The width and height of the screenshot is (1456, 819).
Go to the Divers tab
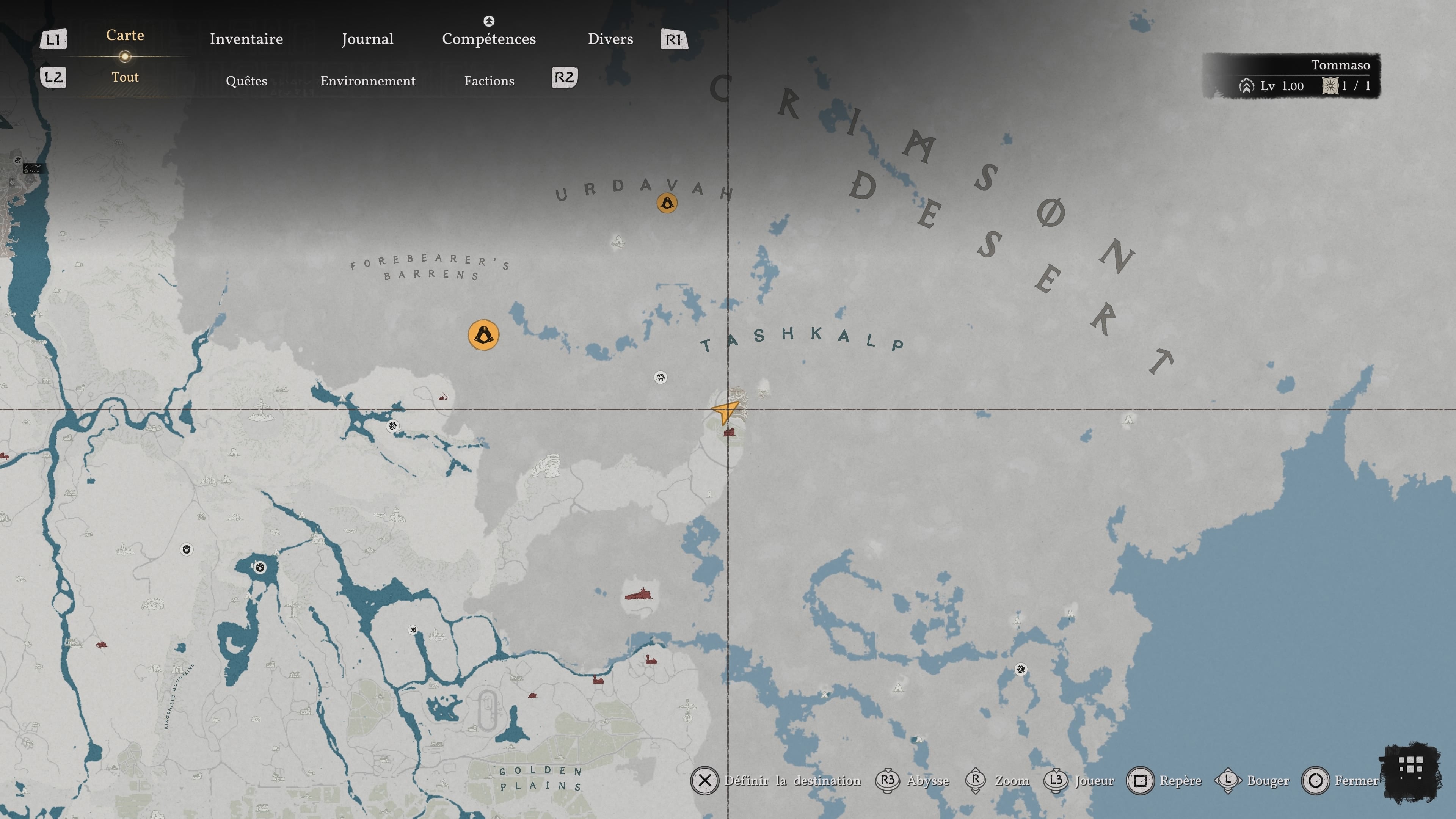610,39
